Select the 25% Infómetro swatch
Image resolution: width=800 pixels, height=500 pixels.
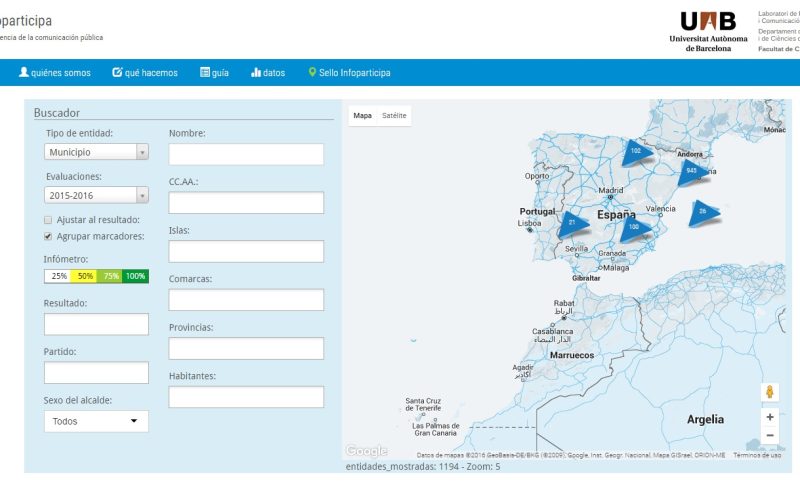click(x=57, y=276)
